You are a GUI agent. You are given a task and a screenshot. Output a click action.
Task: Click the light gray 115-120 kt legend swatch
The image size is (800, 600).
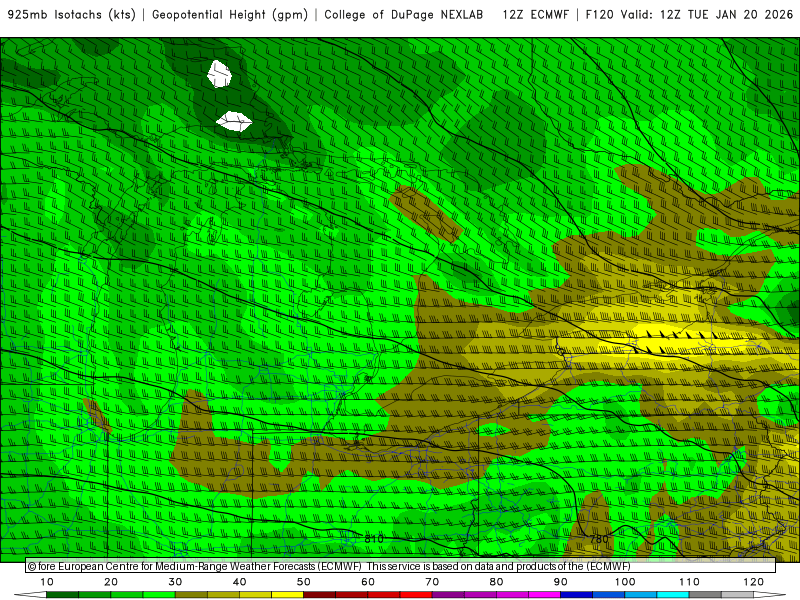[737, 595]
